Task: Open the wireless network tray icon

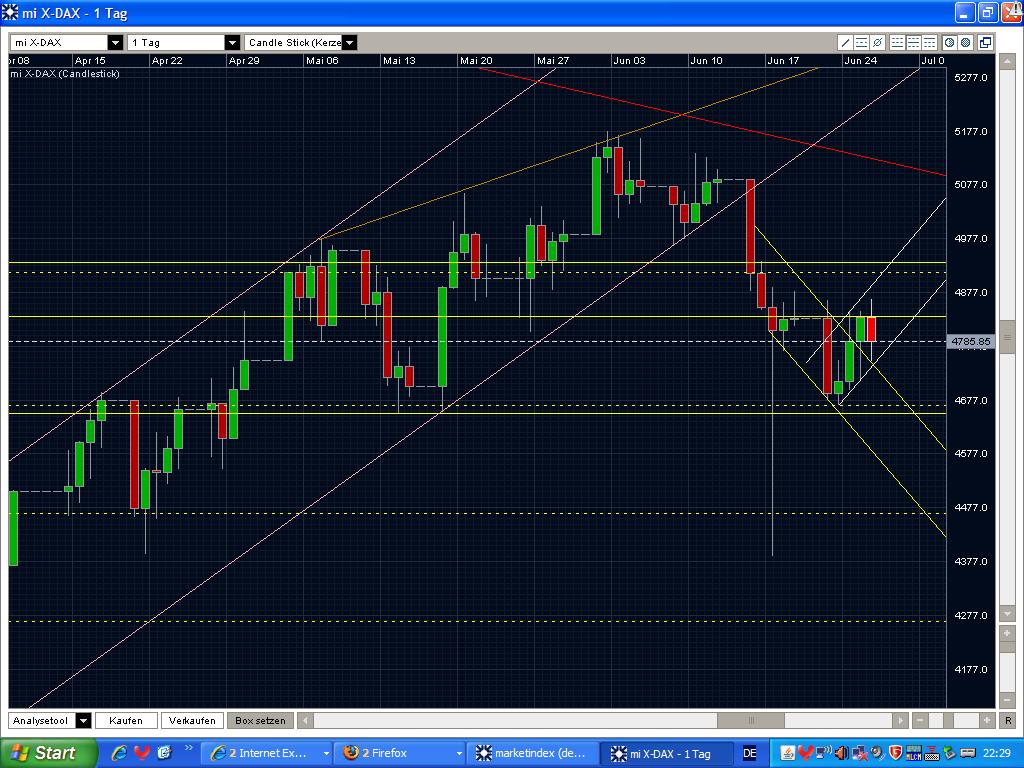Action: click(824, 753)
